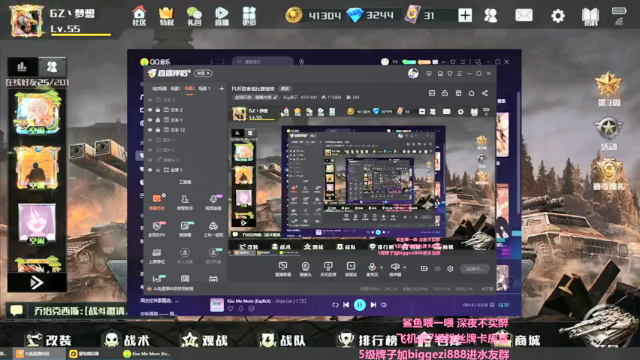The width and height of the screenshot is (640, 360).
Task: Open the 改装 modification menu
Action: click(49, 340)
